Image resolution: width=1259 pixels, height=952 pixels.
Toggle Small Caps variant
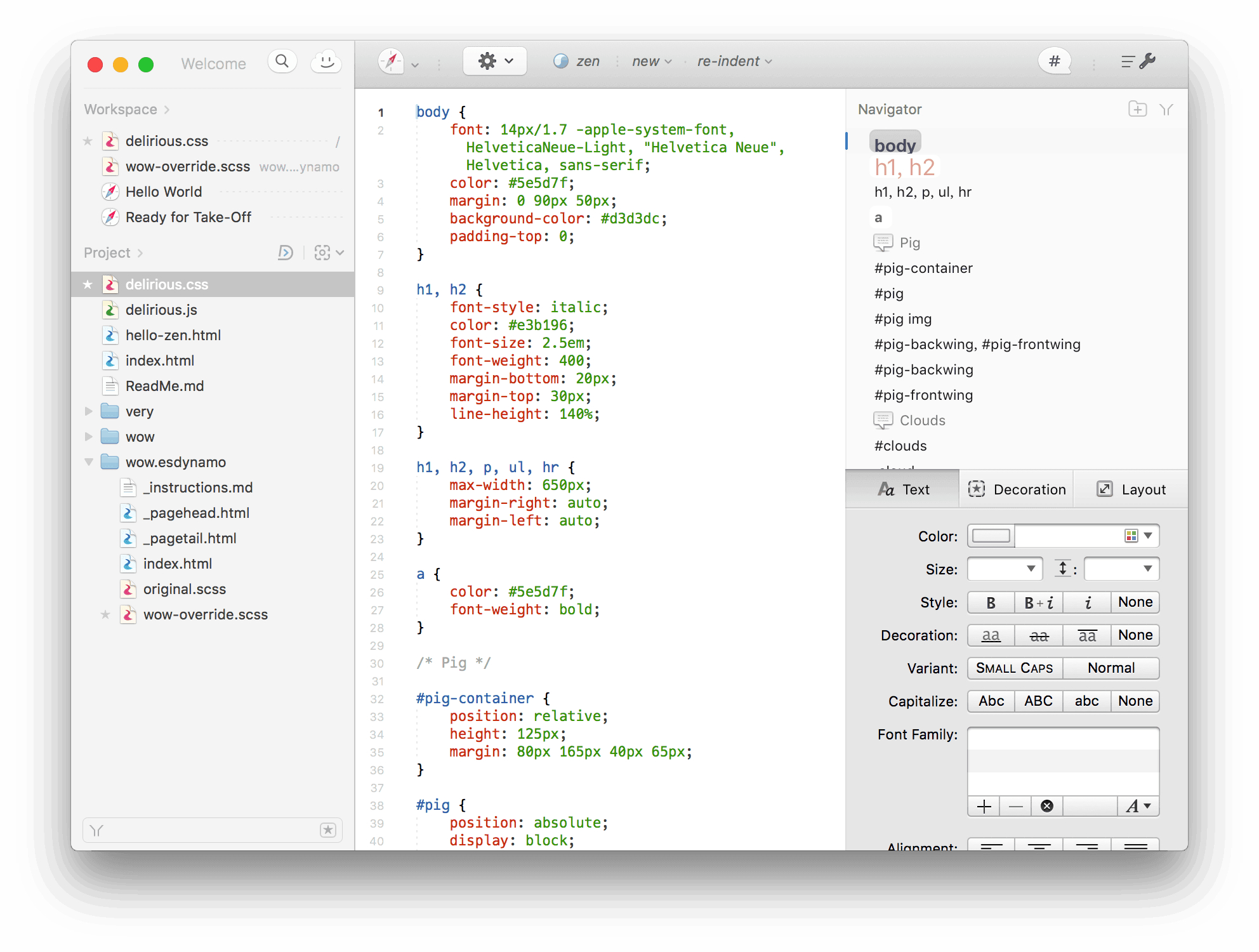click(1014, 668)
